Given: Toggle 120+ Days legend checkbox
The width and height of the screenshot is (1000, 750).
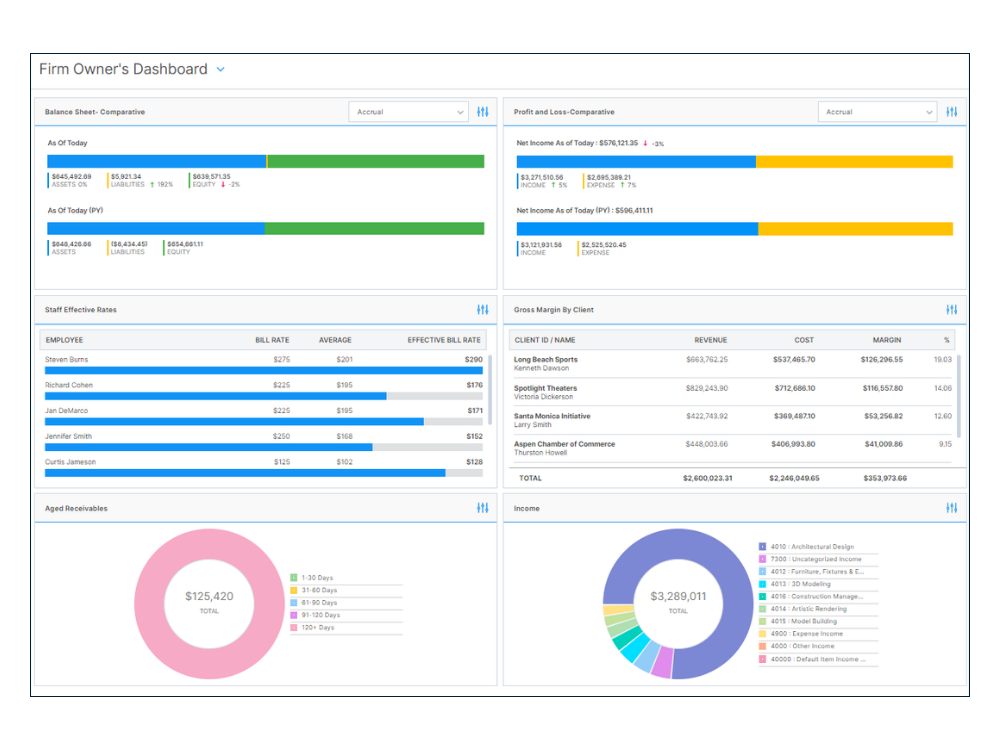Looking at the screenshot, I should point(294,628).
